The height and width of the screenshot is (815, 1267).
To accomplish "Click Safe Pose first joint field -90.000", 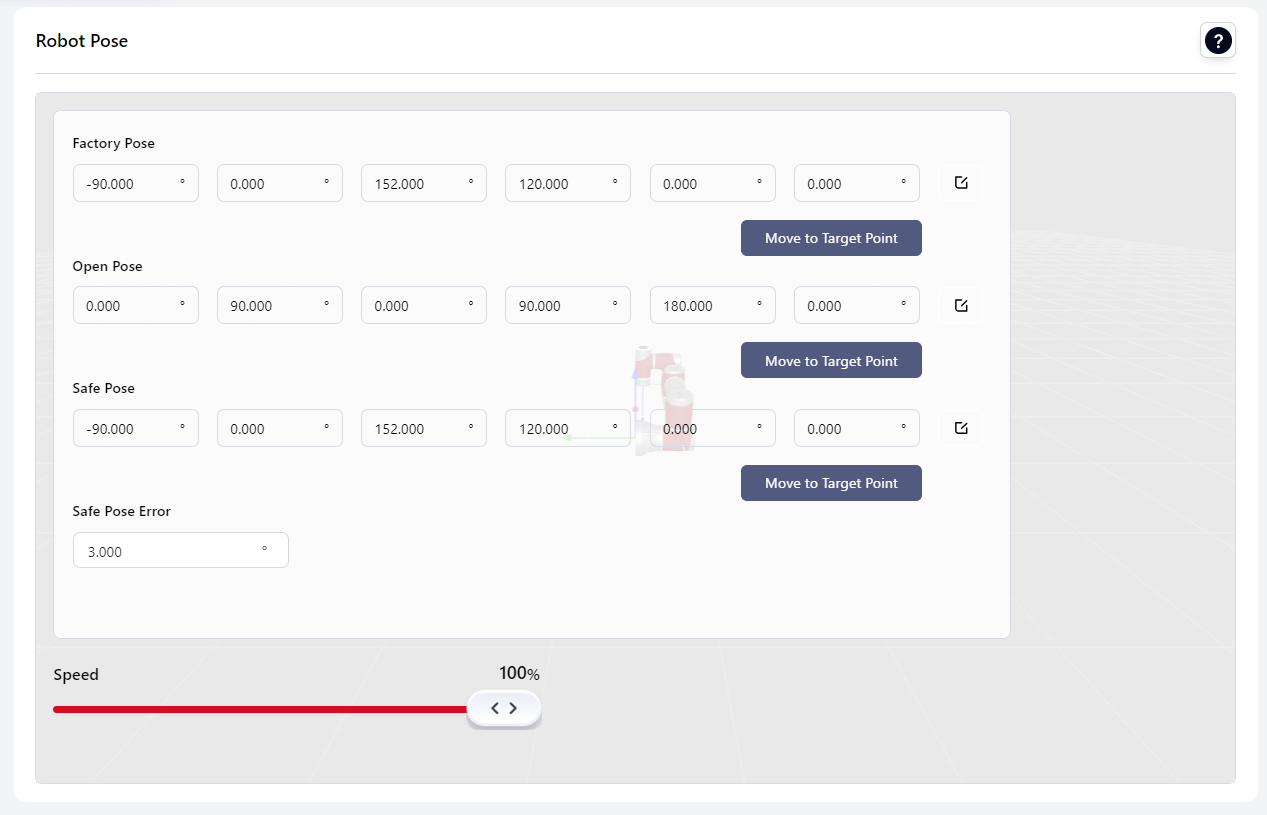I will (x=128, y=429).
